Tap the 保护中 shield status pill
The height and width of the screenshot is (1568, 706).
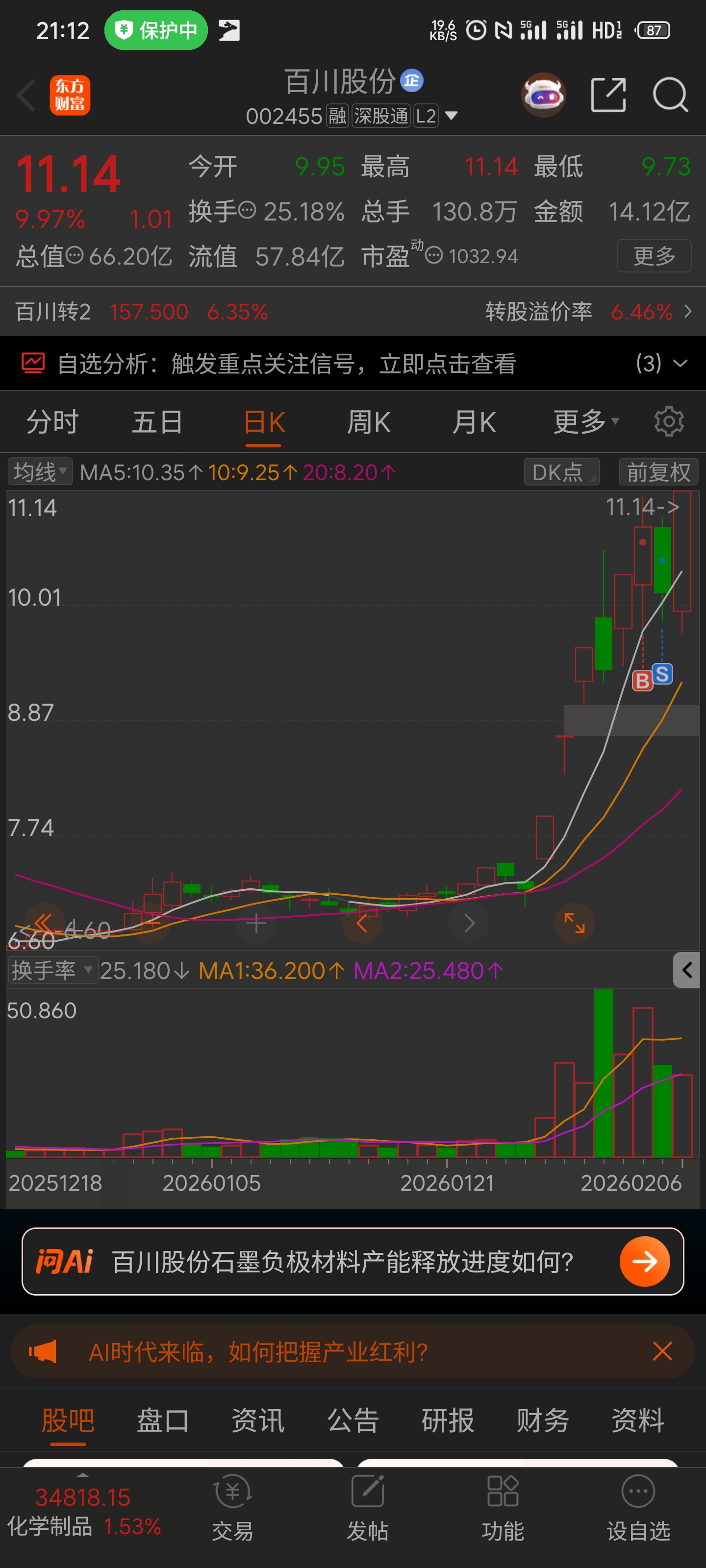156,30
